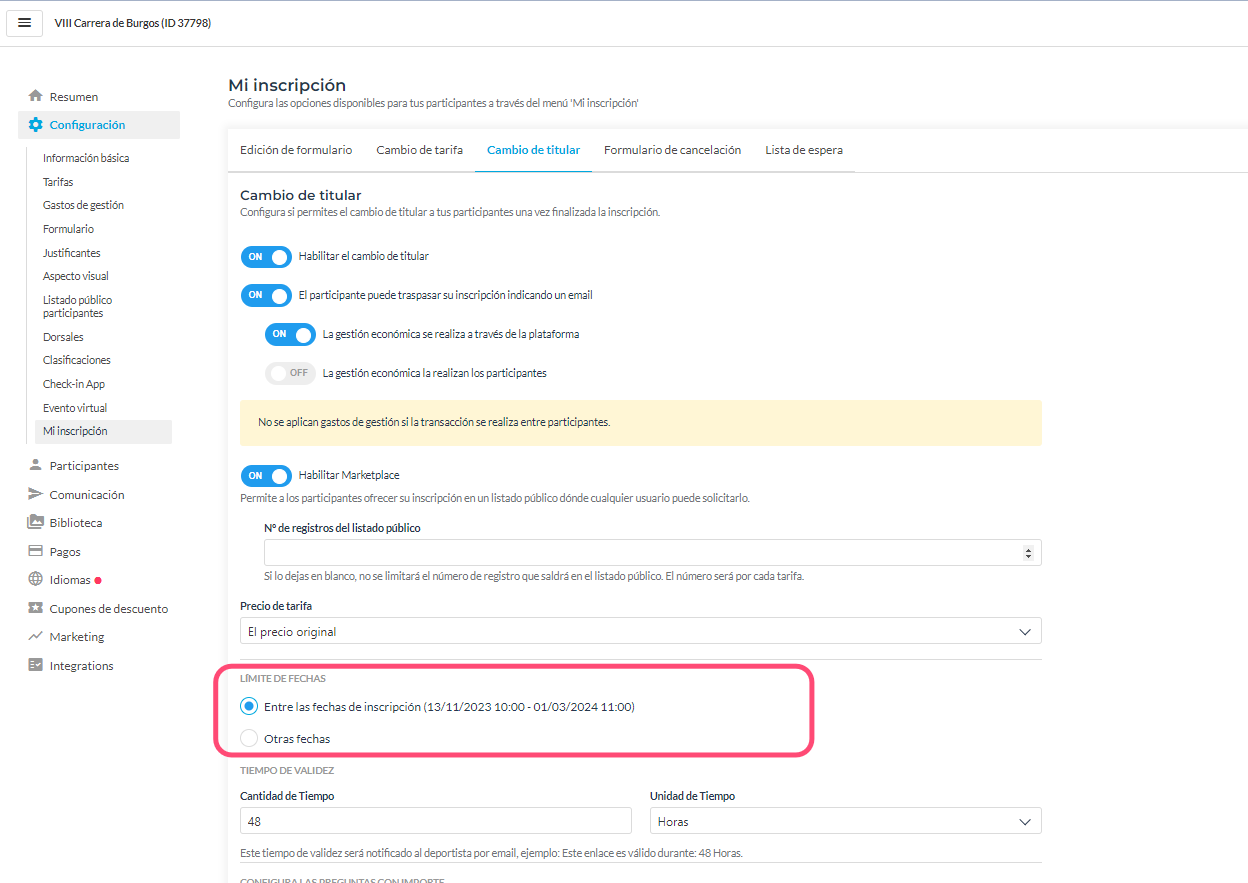Click the Comunicación paper plane icon
Viewport: 1248px width, 883px height.
(x=36, y=494)
